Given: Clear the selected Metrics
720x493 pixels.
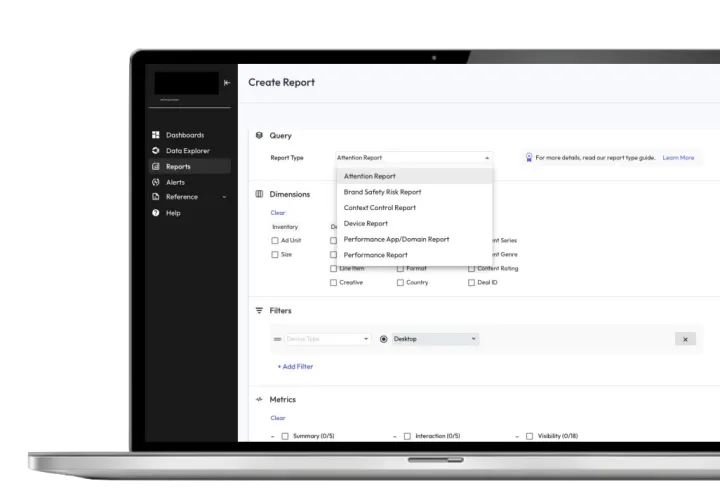Looking at the screenshot, I should click(x=278, y=418).
